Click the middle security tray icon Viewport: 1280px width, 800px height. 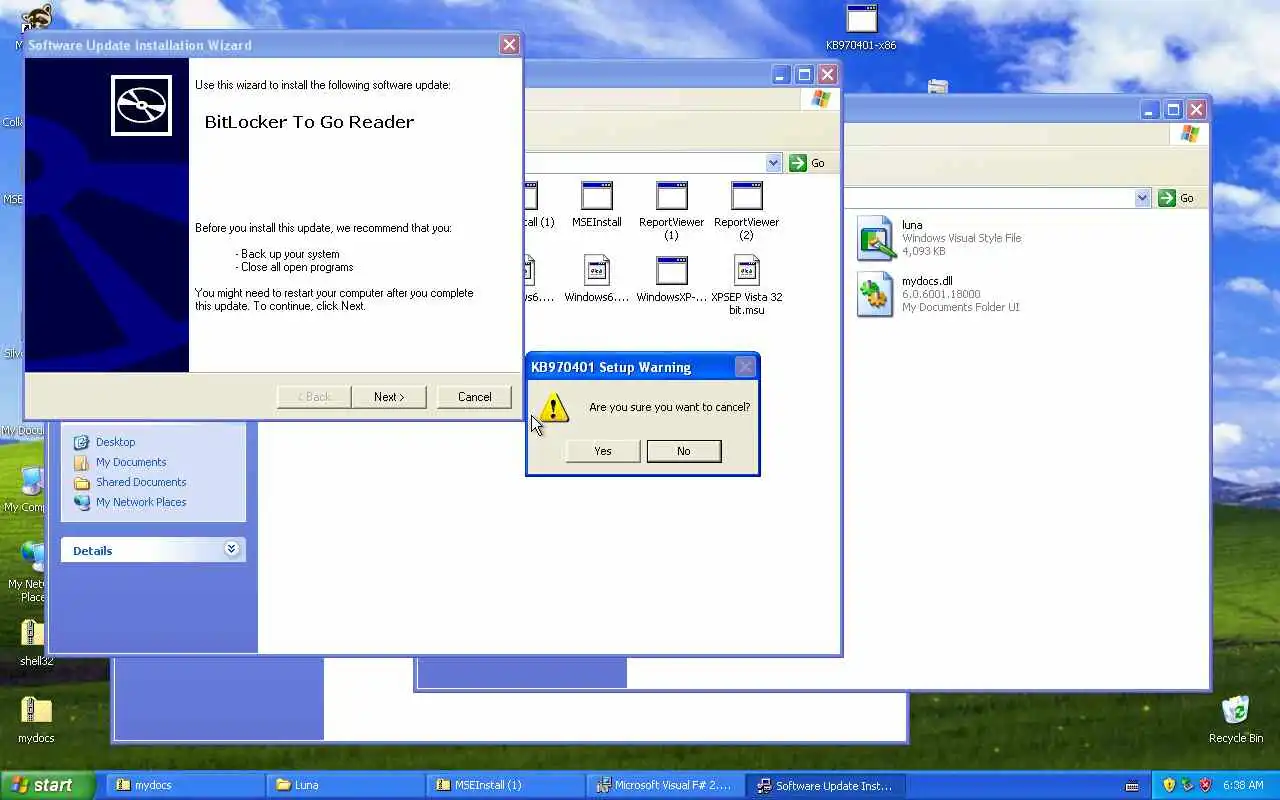coord(1187,785)
